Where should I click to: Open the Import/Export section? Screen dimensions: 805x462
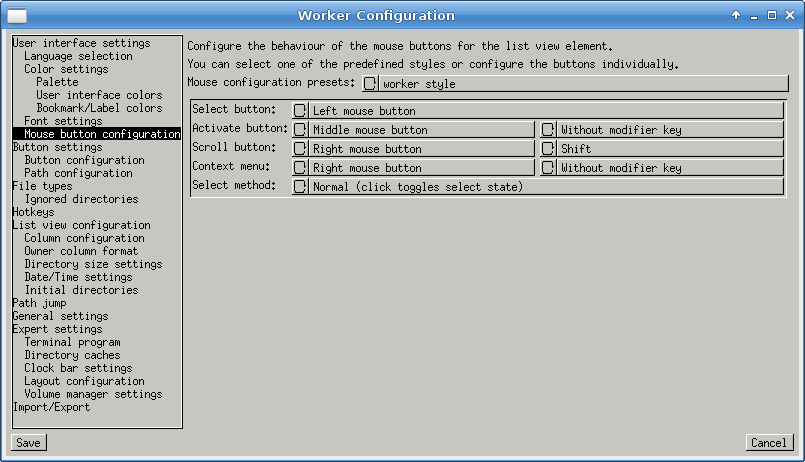tap(51, 407)
